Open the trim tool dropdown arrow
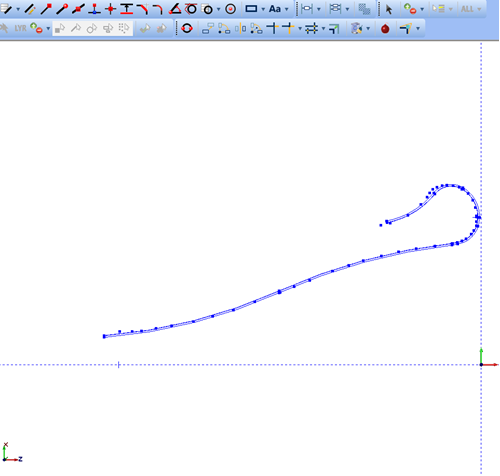Image resolution: width=500 pixels, height=476 pixels. [x=300, y=29]
